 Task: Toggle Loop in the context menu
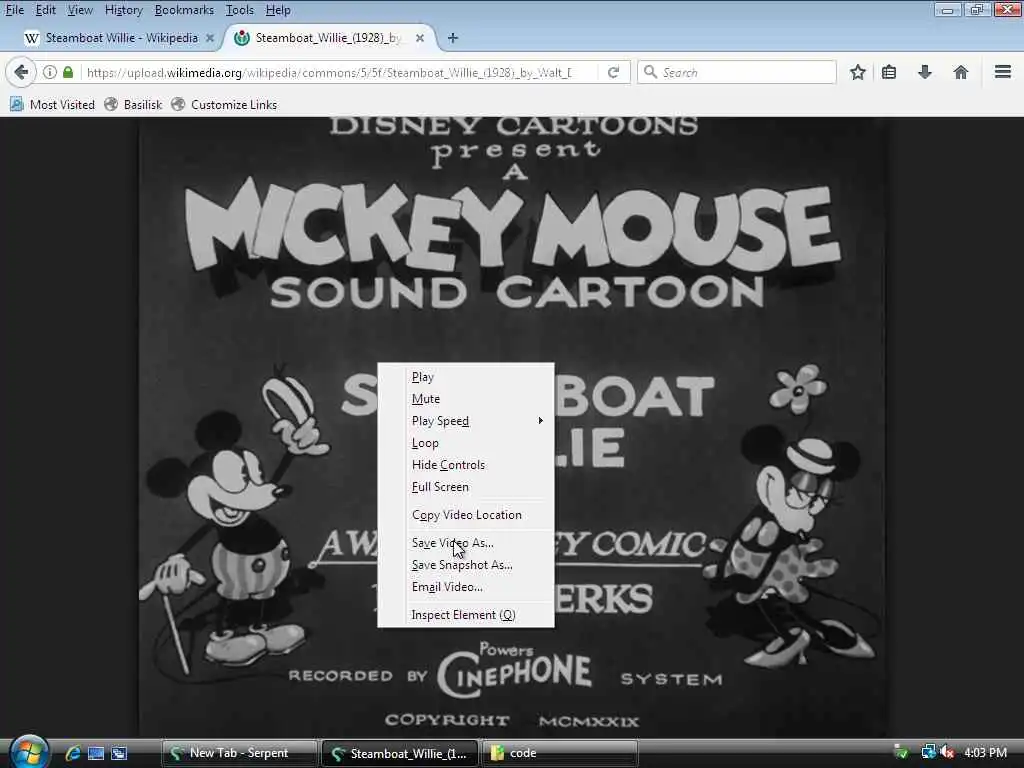point(466,443)
